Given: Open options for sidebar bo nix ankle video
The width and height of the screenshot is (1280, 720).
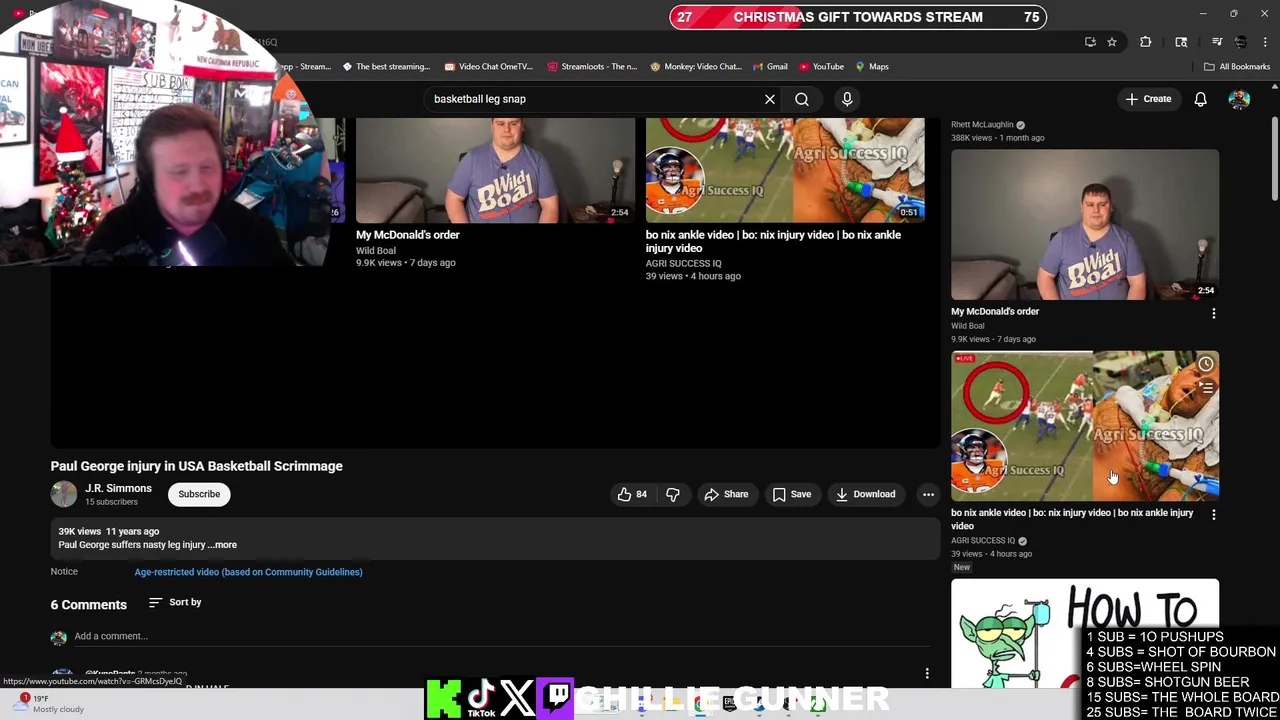Looking at the screenshot, I should coord(1214,515).
